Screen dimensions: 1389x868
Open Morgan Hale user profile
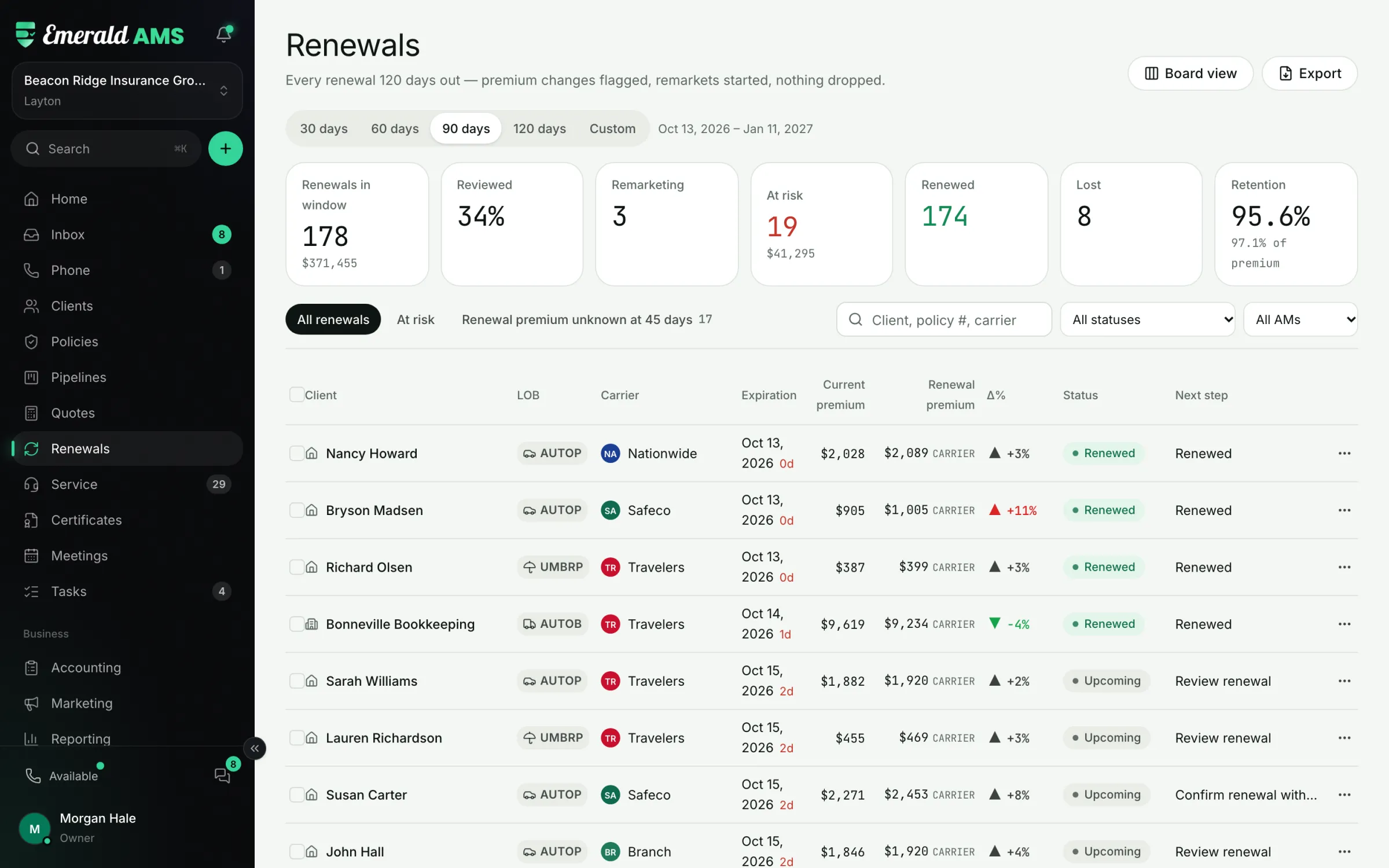127,827
